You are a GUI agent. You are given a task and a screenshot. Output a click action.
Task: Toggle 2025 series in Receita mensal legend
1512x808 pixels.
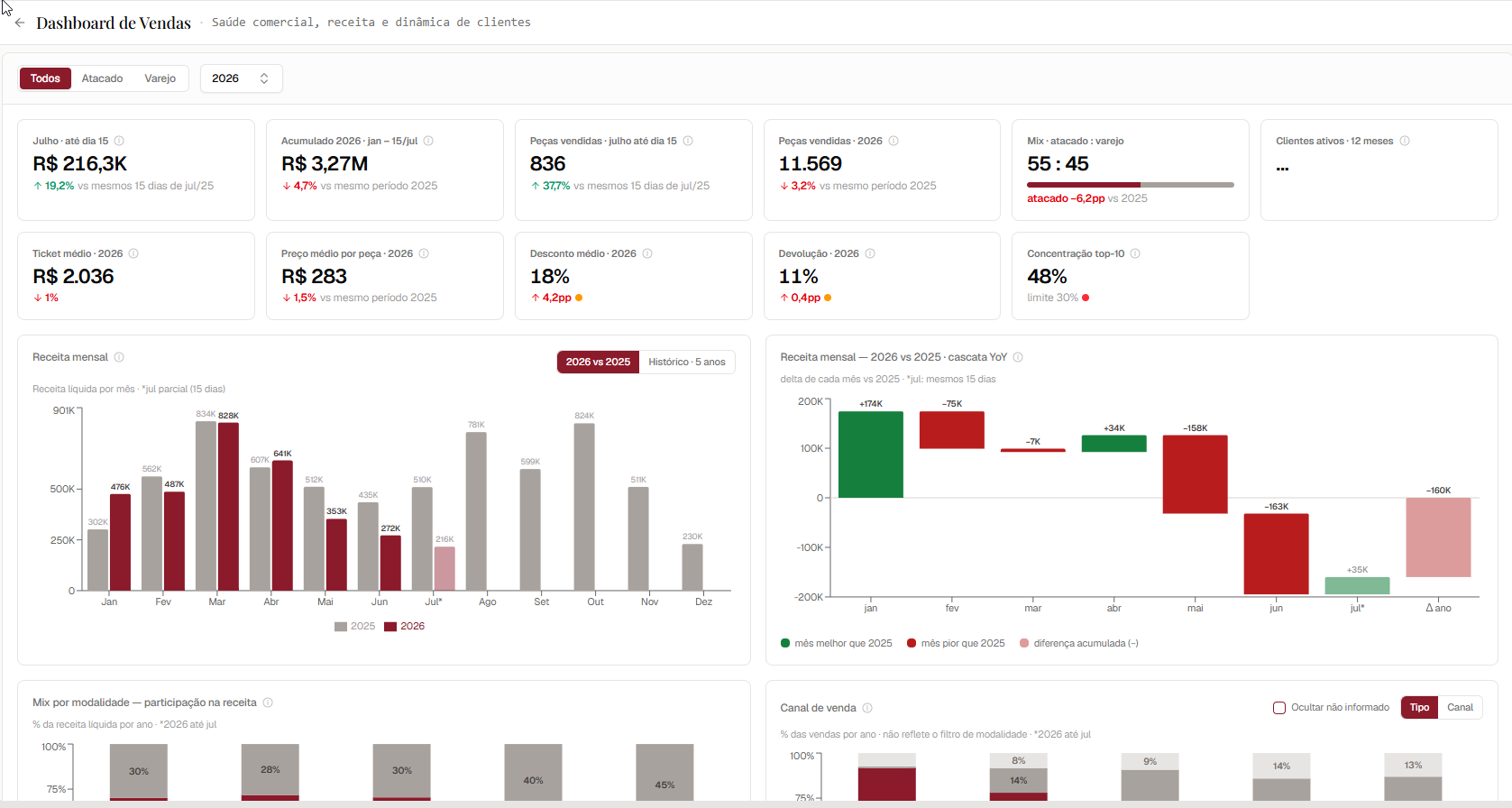click(x=354, y=626)
